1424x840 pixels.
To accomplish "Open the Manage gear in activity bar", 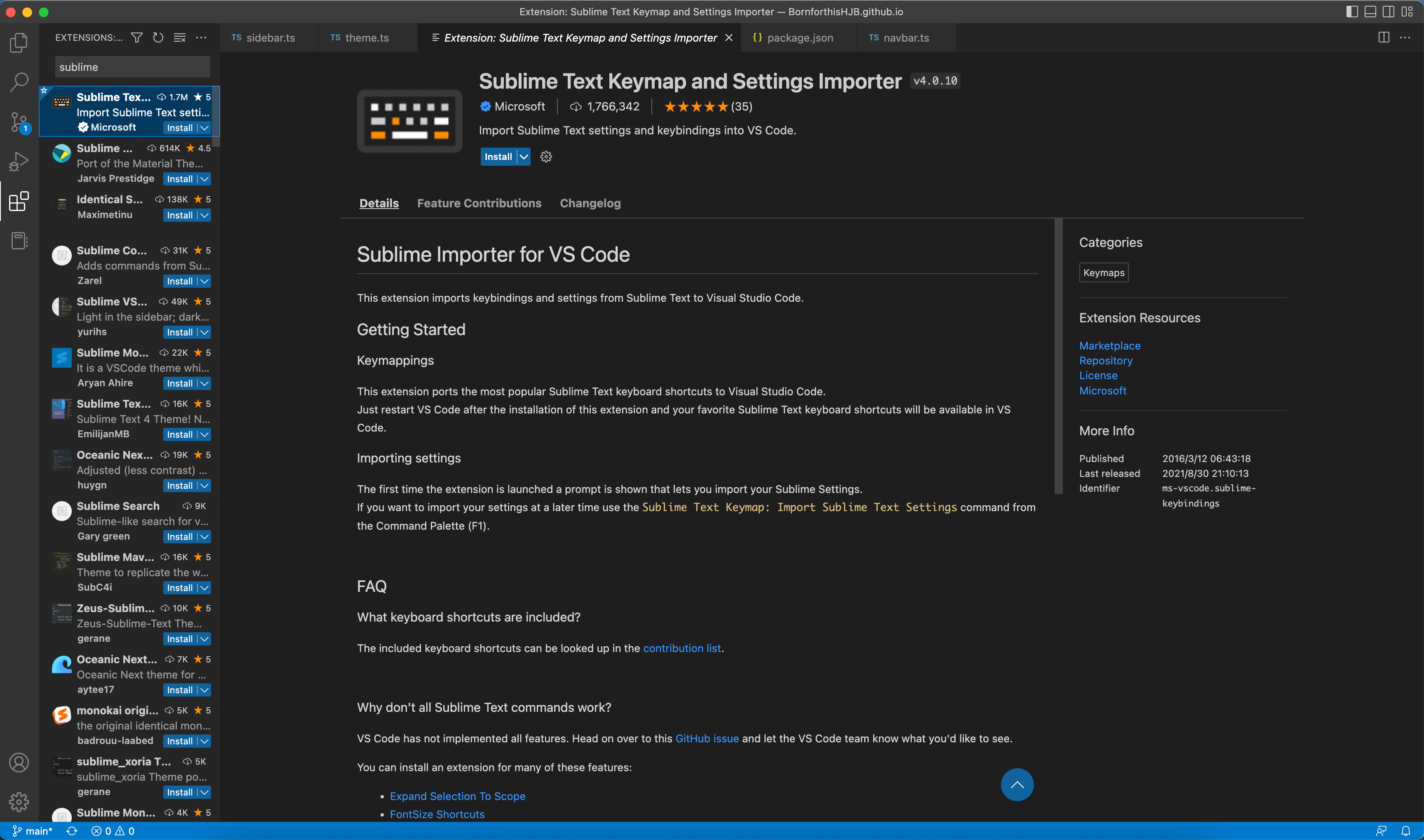I will [19, 802].
